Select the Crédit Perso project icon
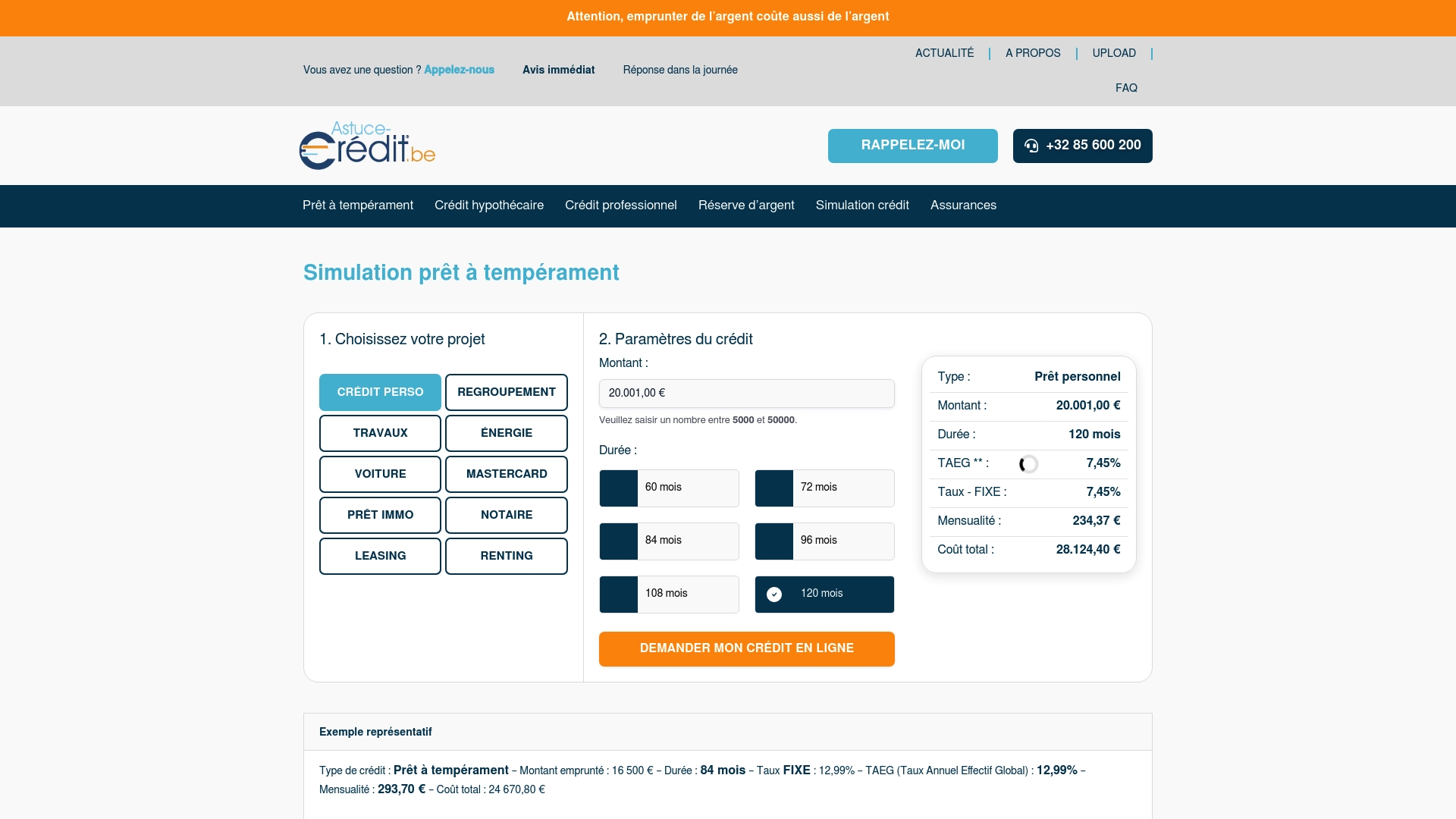The width and height of the screenshot is (1456, 819). click(x=380, y=392)
